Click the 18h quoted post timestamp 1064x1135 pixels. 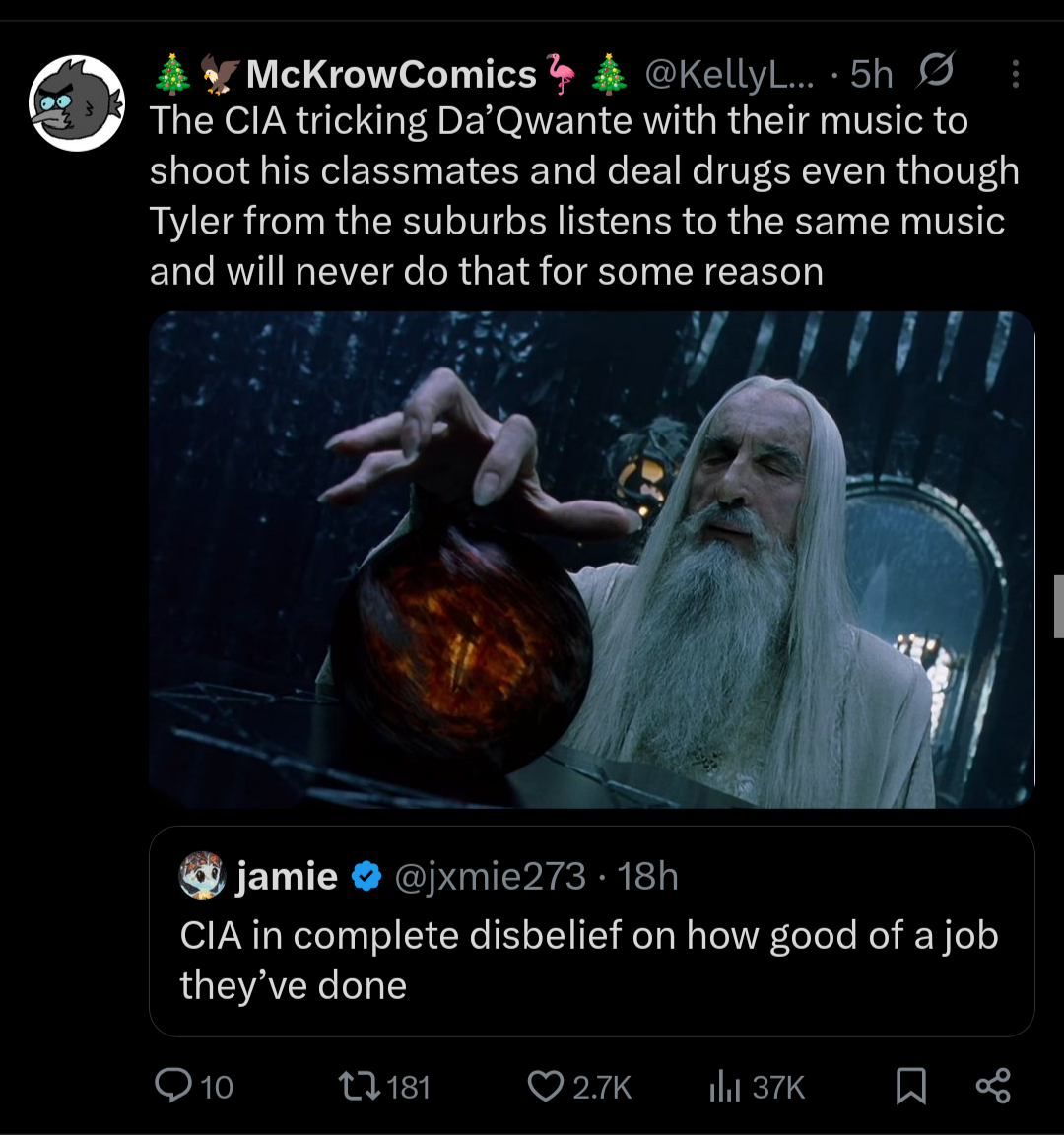click(x=648, y=876)
